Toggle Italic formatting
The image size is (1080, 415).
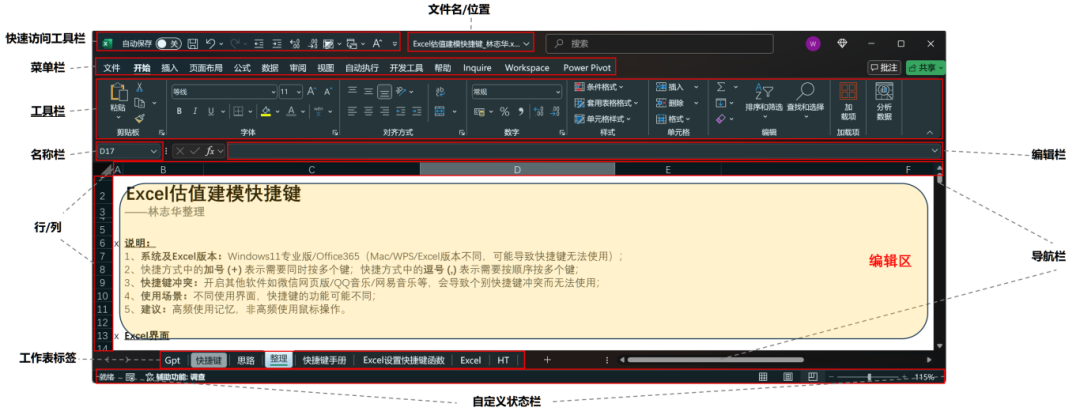[196, 111]
